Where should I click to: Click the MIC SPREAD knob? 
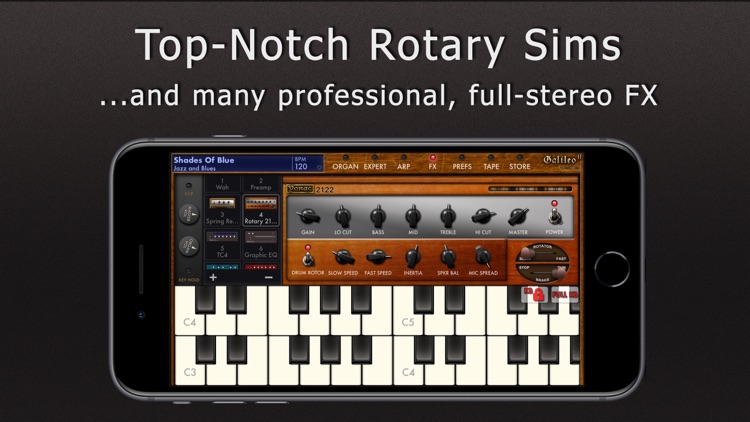(x=483, y=257)
